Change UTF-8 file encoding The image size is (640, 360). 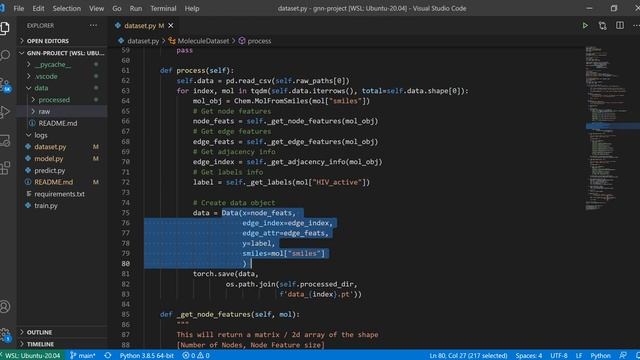(x=559, y=356)
